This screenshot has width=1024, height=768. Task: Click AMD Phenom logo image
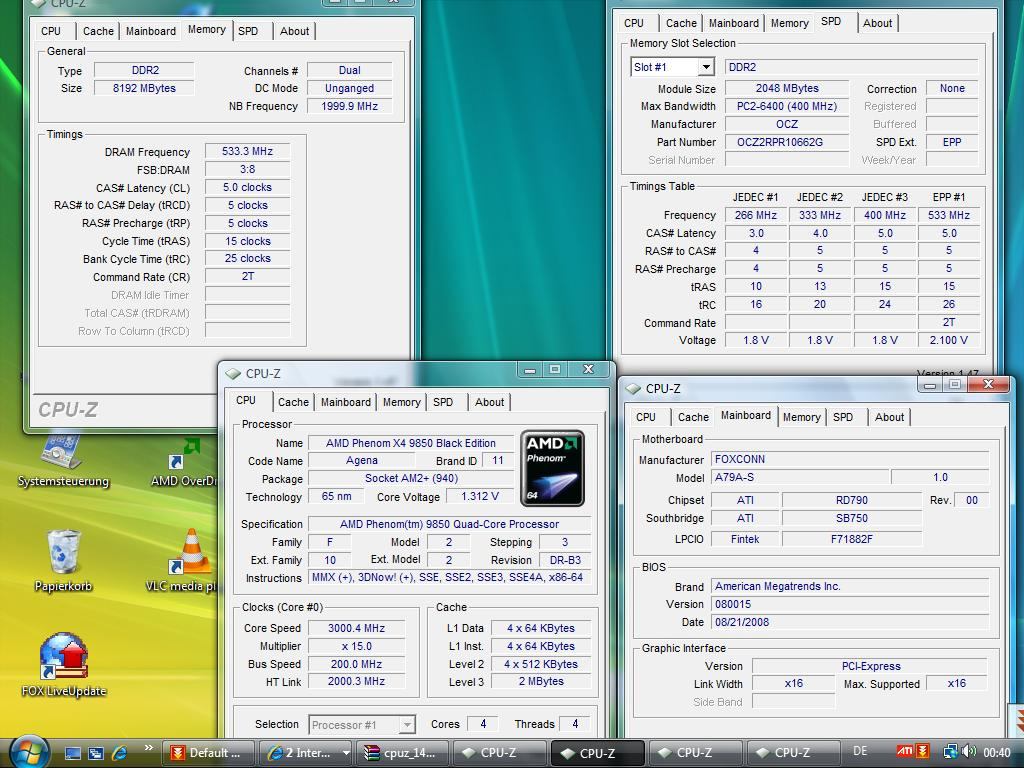(x=552, y=468)
